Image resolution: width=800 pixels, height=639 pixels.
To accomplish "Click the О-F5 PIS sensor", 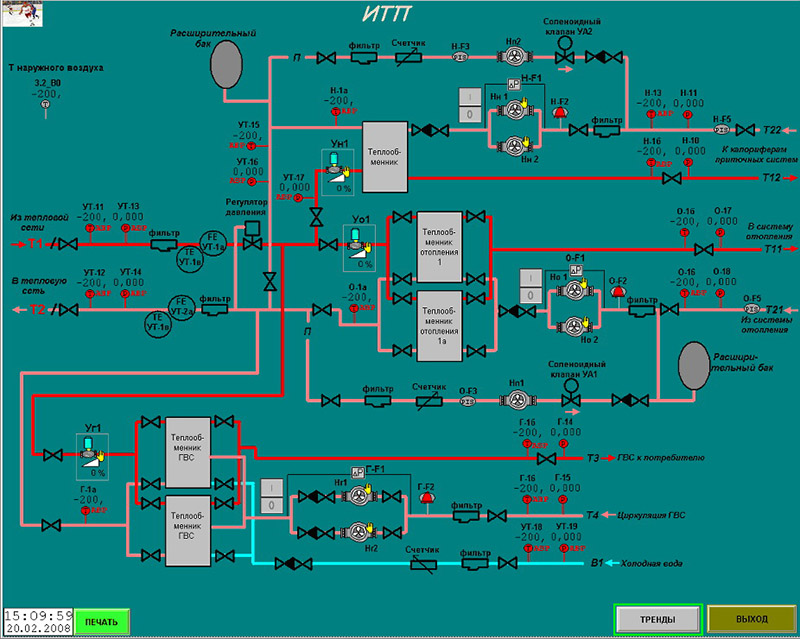I will (x=752, y=308).
